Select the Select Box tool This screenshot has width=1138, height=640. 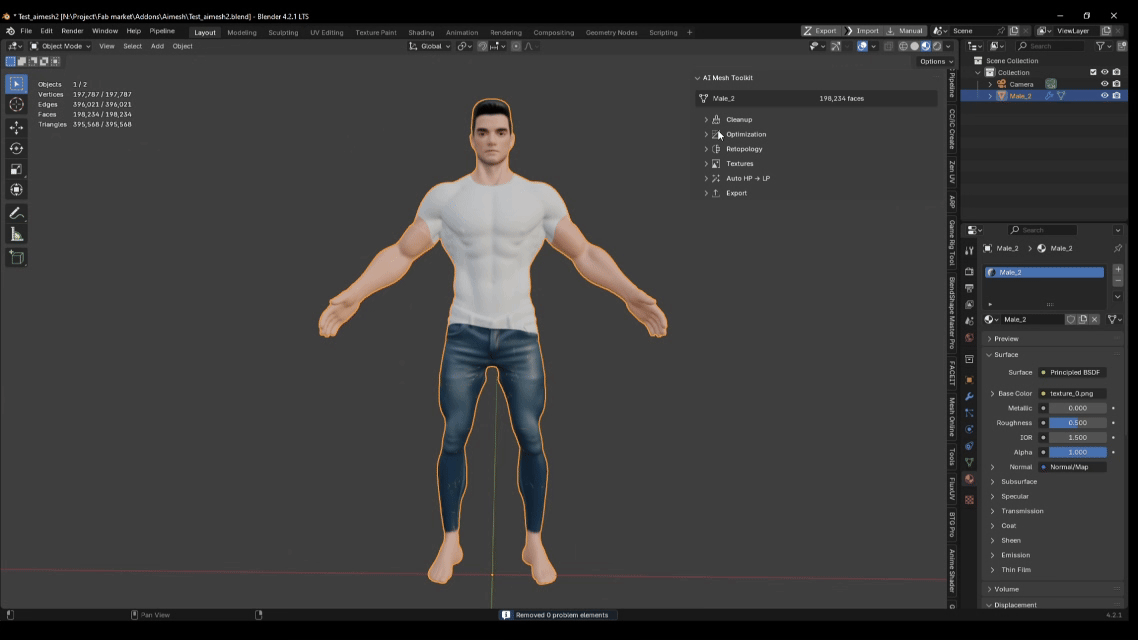coord(17,84)
